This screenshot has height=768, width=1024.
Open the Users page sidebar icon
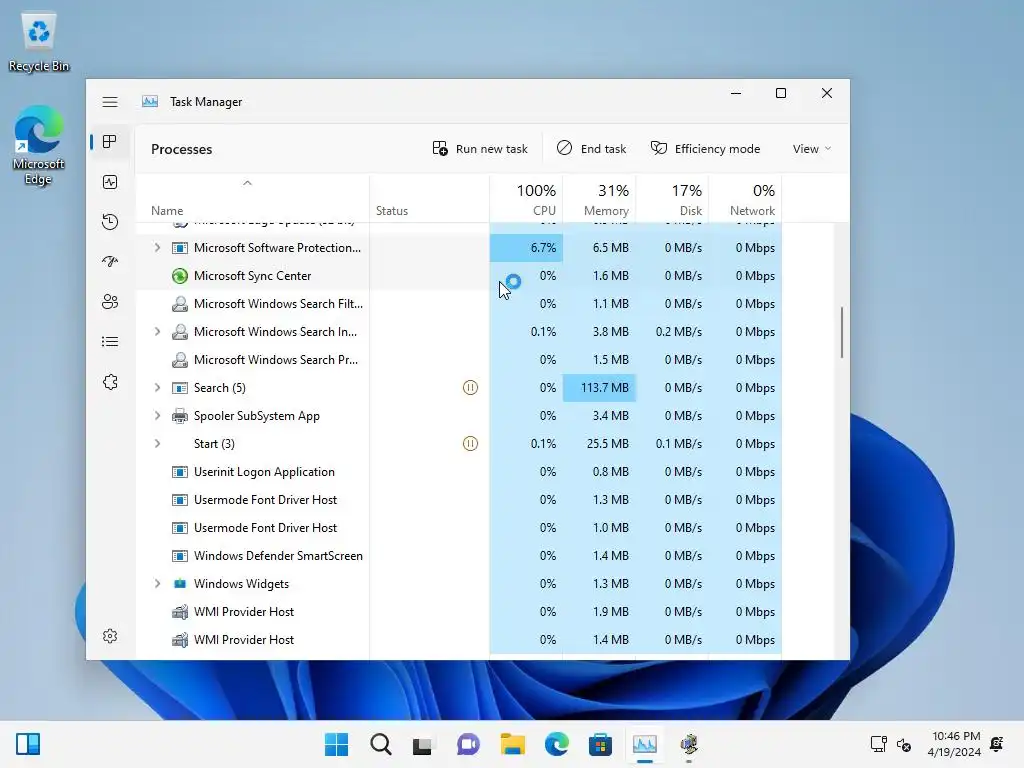coord(110,302)
